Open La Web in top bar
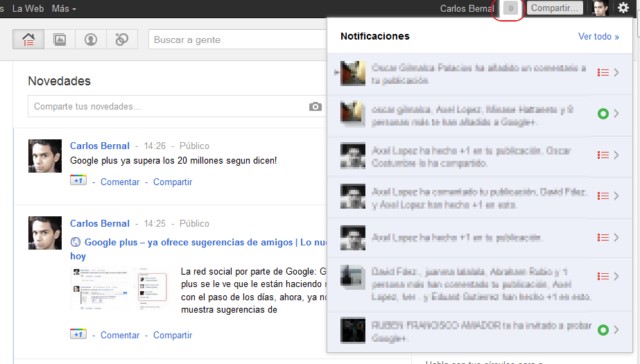This screenshot has height=364, width=640. (28, 9)
